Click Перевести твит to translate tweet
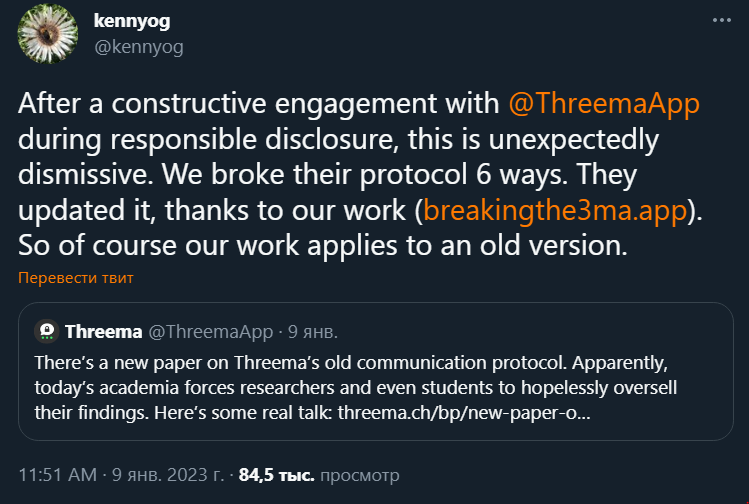This screenshot has width=749, height=504. pos(76,278)
